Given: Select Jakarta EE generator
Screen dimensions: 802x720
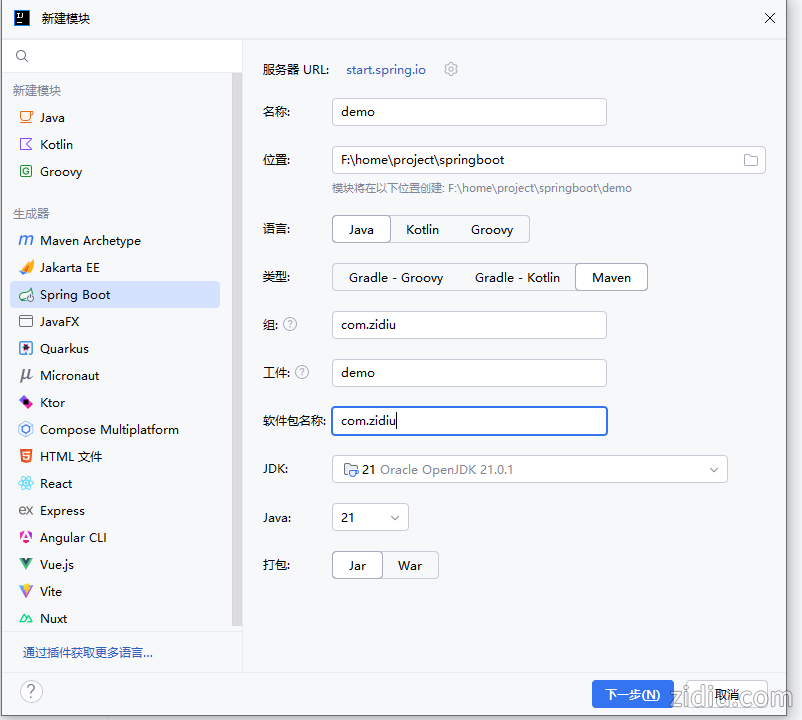Looking at the screenshot, I should [69, 268].
